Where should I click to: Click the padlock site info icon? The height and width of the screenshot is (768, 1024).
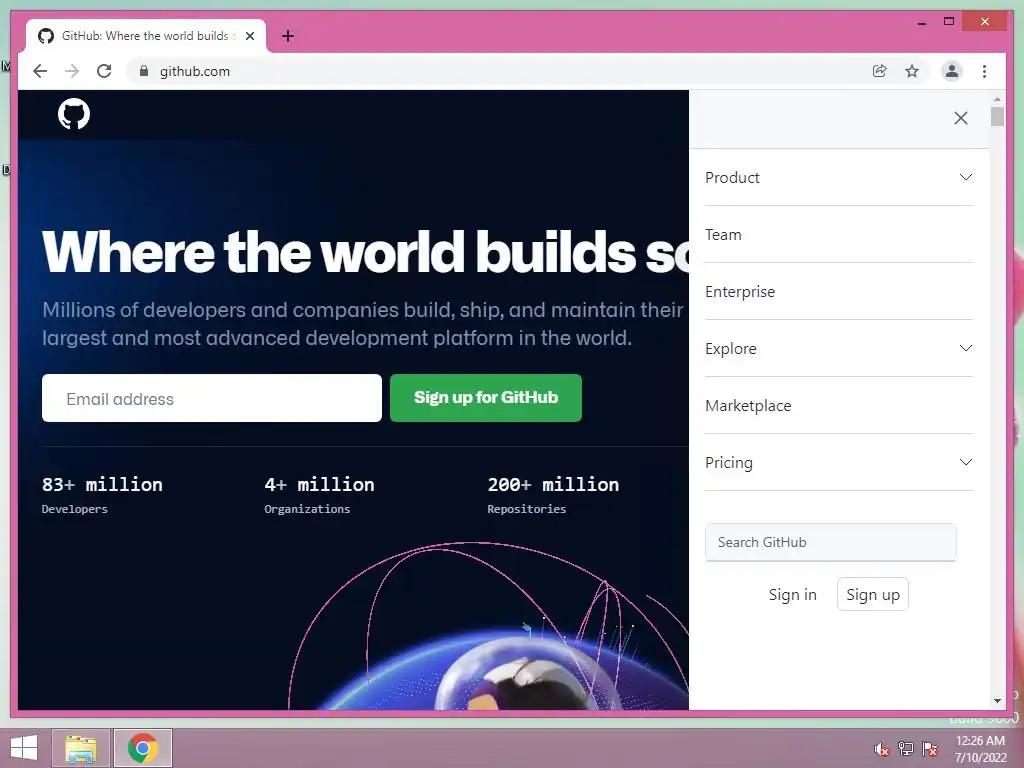click(144, 71)
